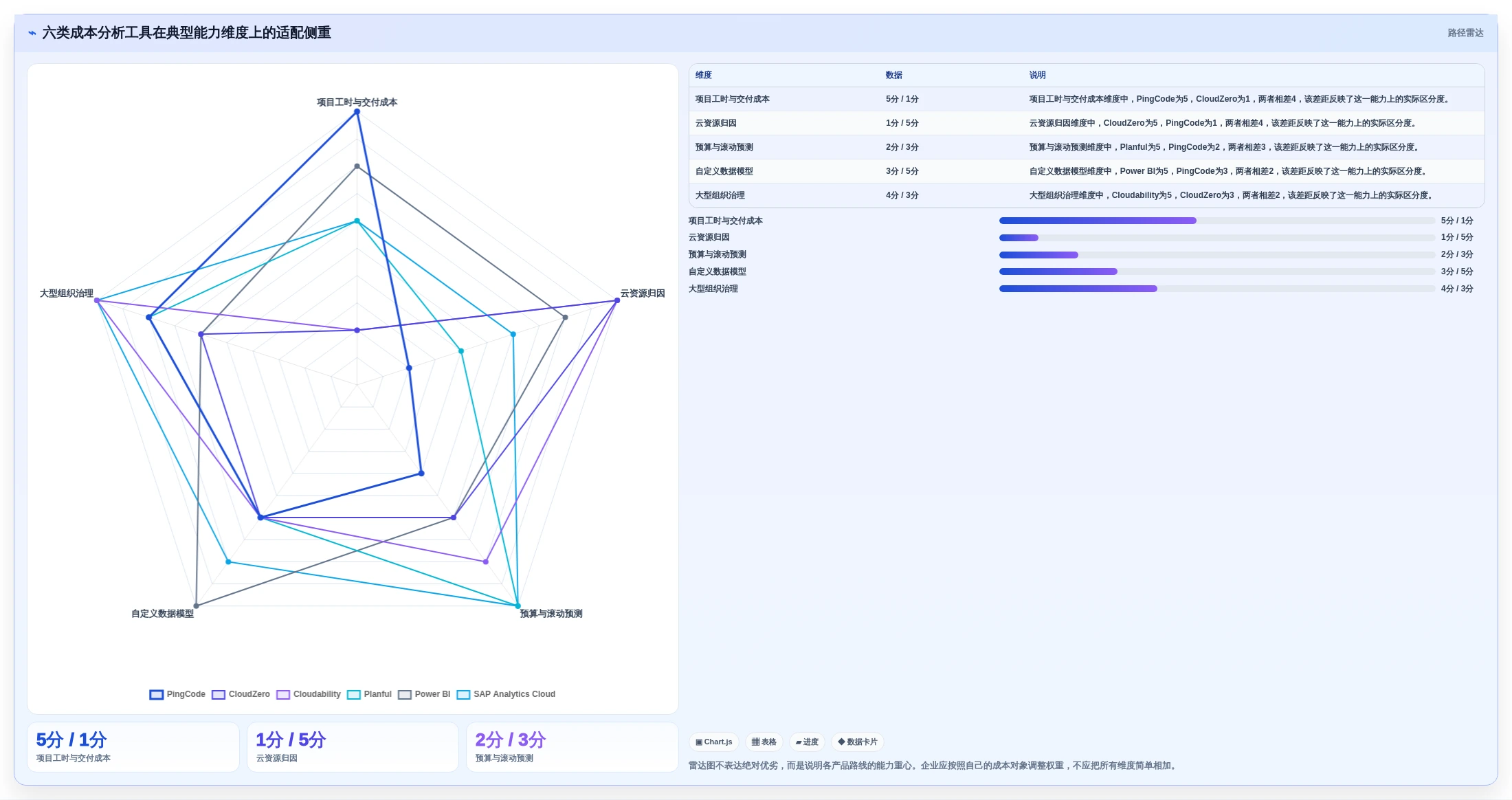Click the 5分 / 1分 value in the table
Screen dimensions: 1512x800
[x=902, y=99]
